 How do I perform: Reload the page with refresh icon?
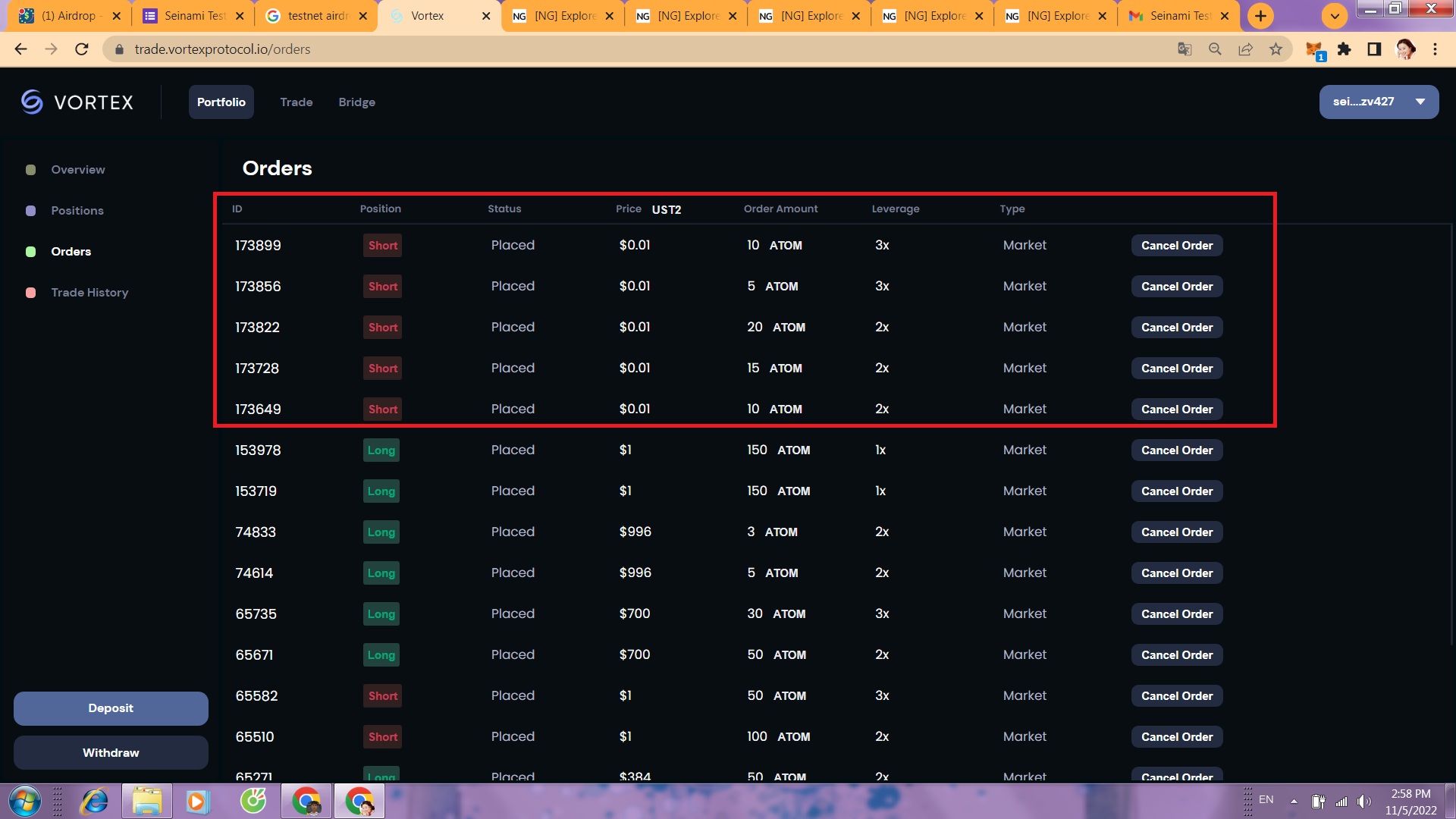coord(82,49)
